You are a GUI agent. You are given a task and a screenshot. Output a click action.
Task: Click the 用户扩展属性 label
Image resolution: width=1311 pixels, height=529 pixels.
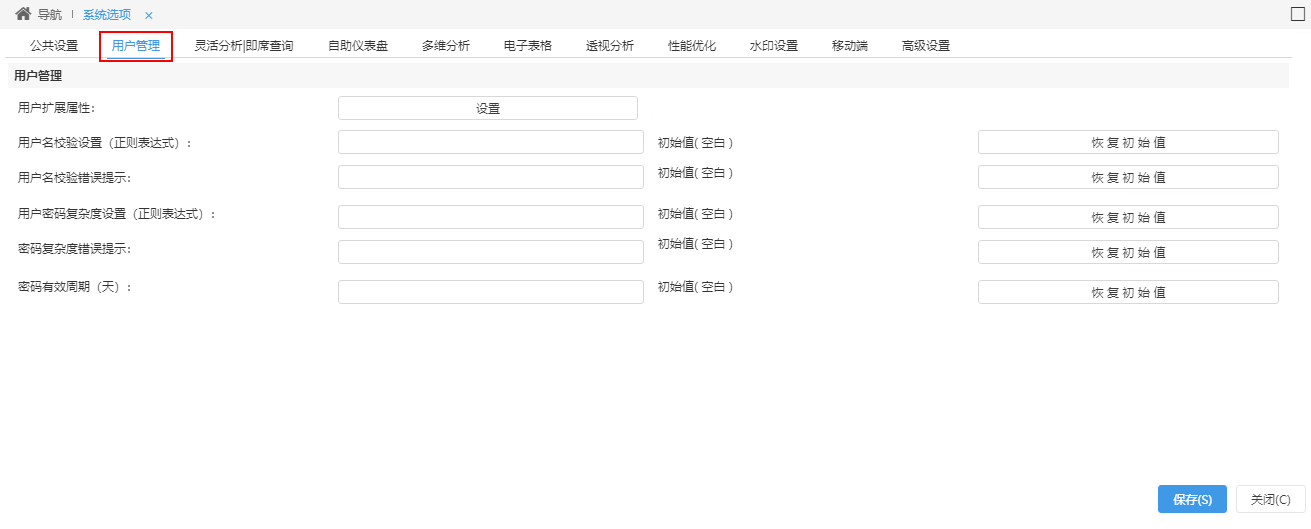pyautogui.click(x=57, y=107)
